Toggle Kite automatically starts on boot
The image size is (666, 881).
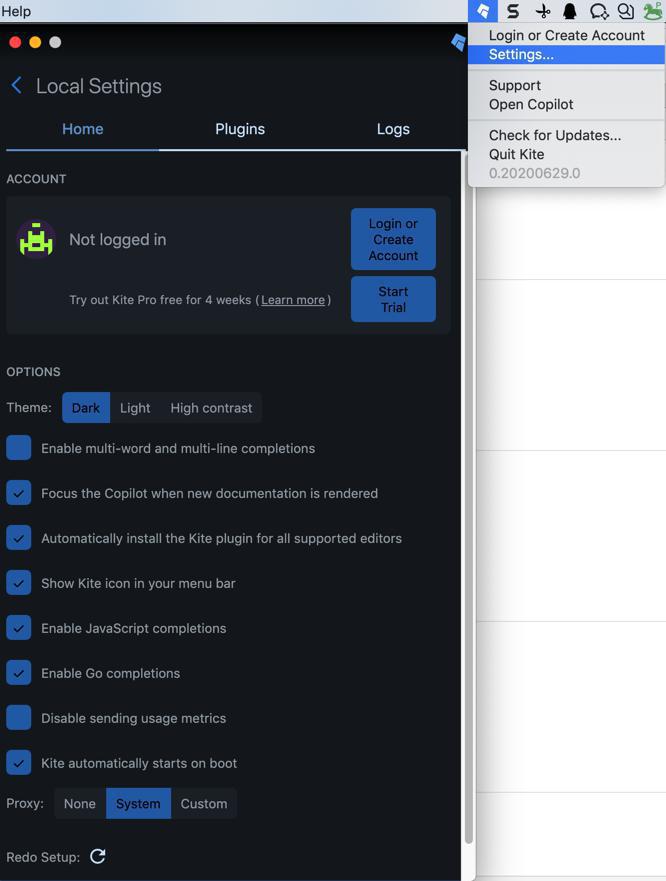(x=19, y=762)
